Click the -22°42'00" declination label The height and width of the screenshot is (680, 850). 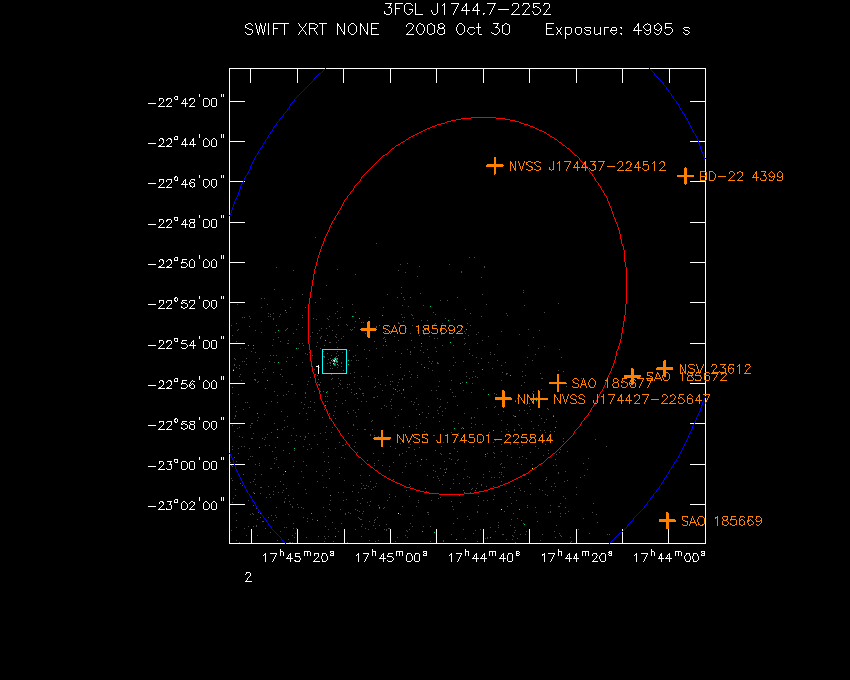[186, 102]
